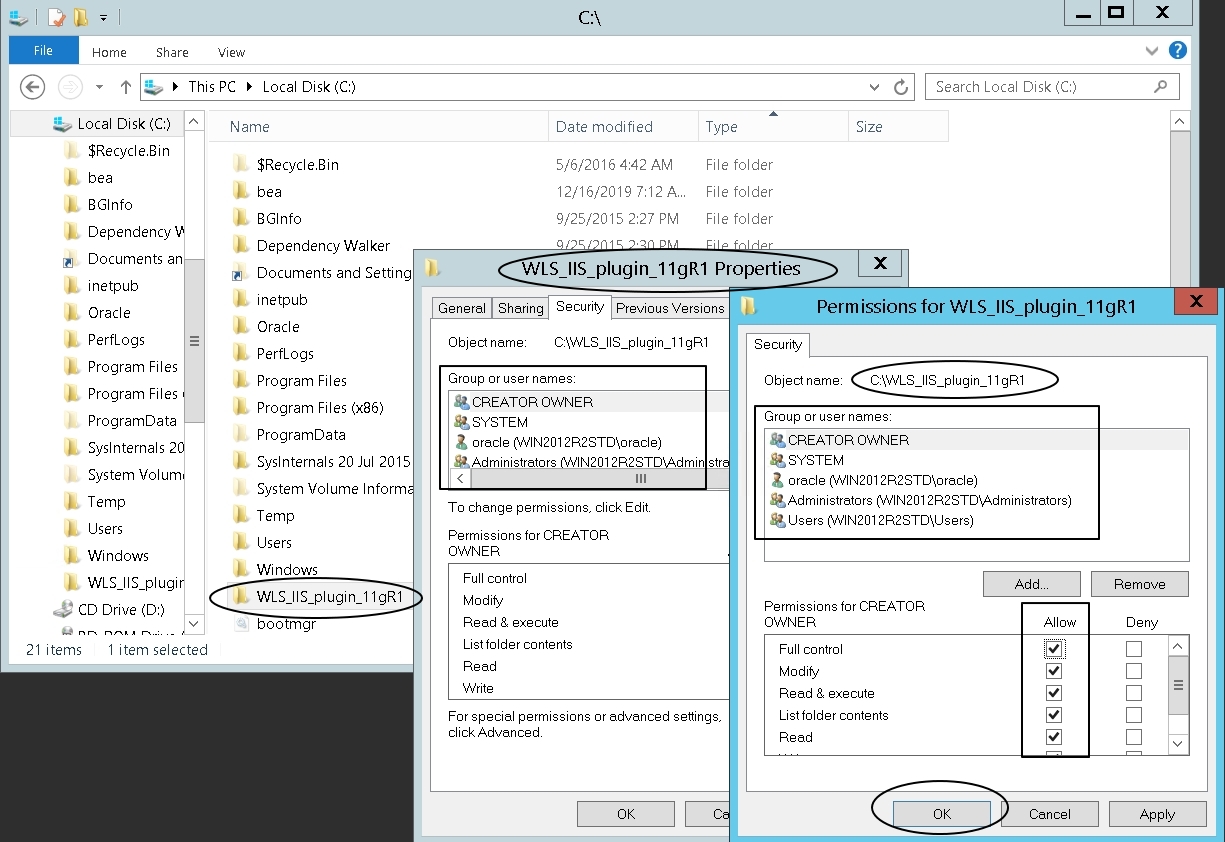The image size is (1225, 842).
Task: Select Oracle folder icon in file list
Action: [x=241, y=326]
